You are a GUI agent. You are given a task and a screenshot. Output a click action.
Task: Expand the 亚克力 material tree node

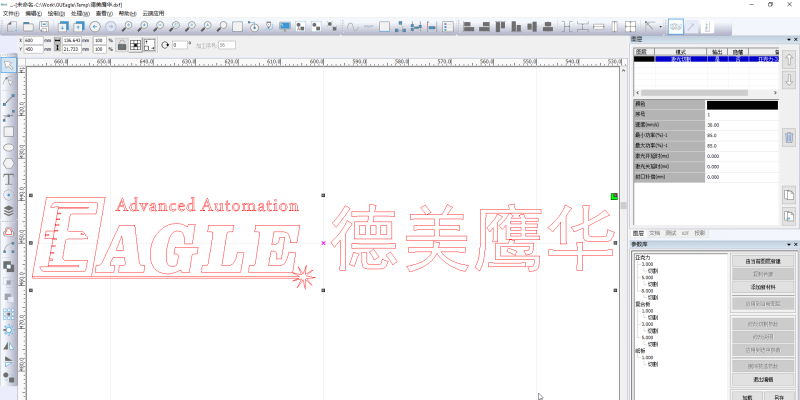[642, 258]
